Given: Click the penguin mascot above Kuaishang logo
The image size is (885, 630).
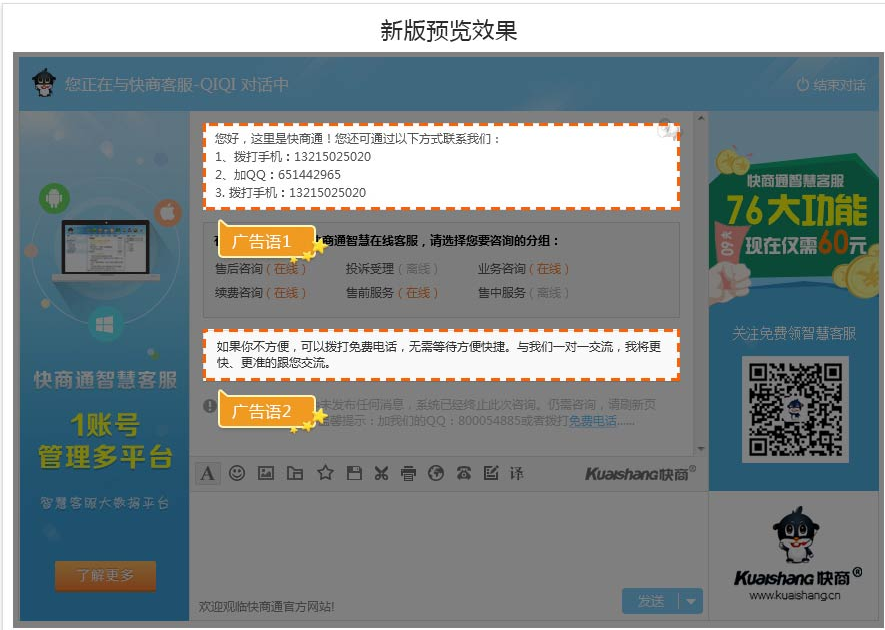Looking at the screenshot, I should 795,534.
